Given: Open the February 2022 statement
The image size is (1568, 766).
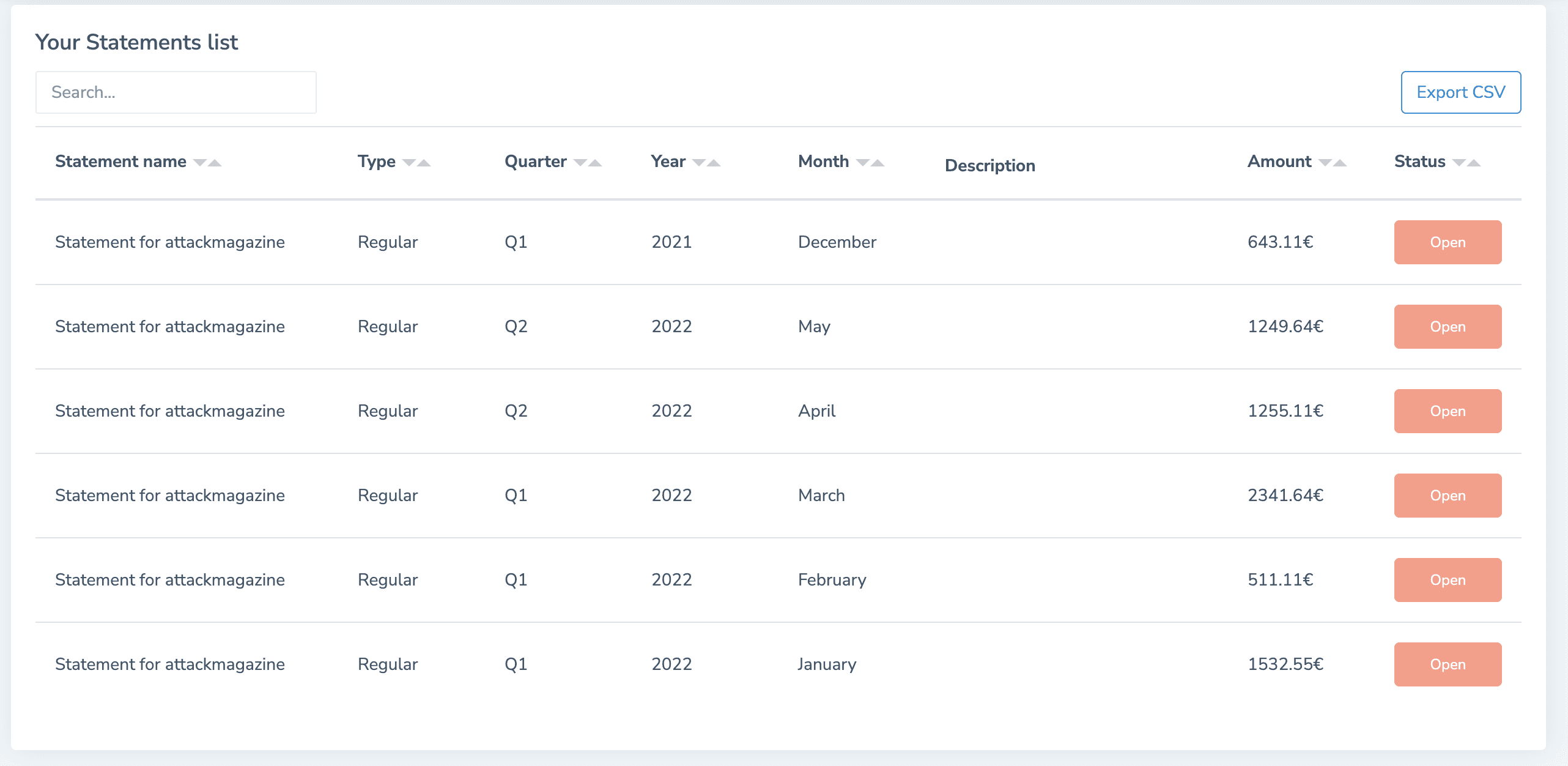Looking at the screenshot, I should coord(1448,580).
